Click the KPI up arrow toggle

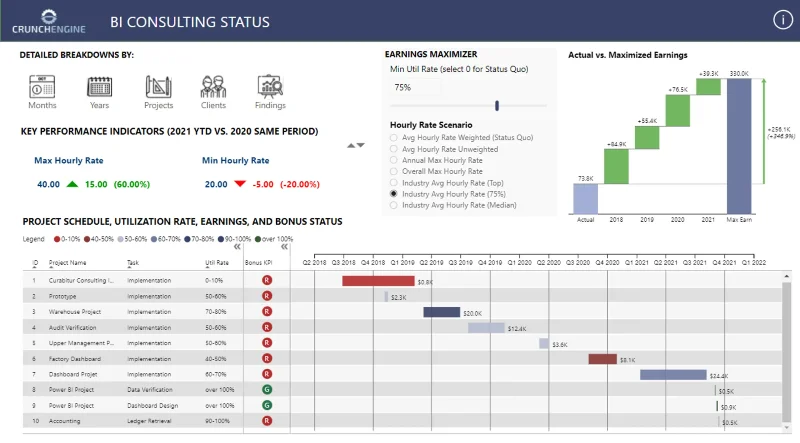(351, 145)
